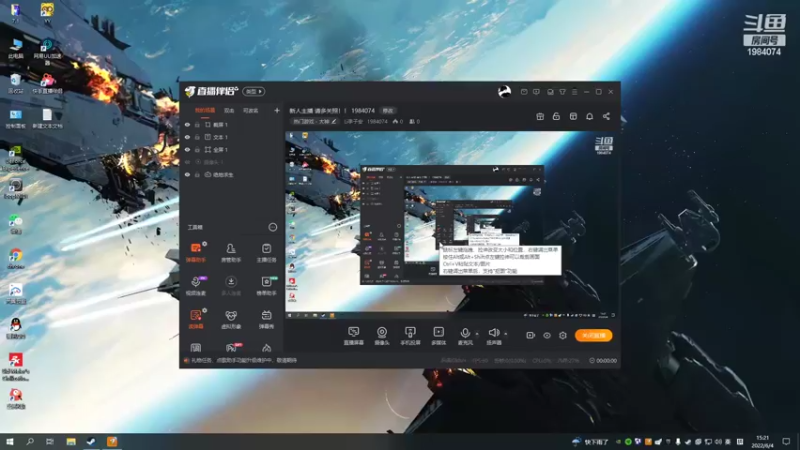Select the 绝地求生 layer row

(x=232, y=174)
